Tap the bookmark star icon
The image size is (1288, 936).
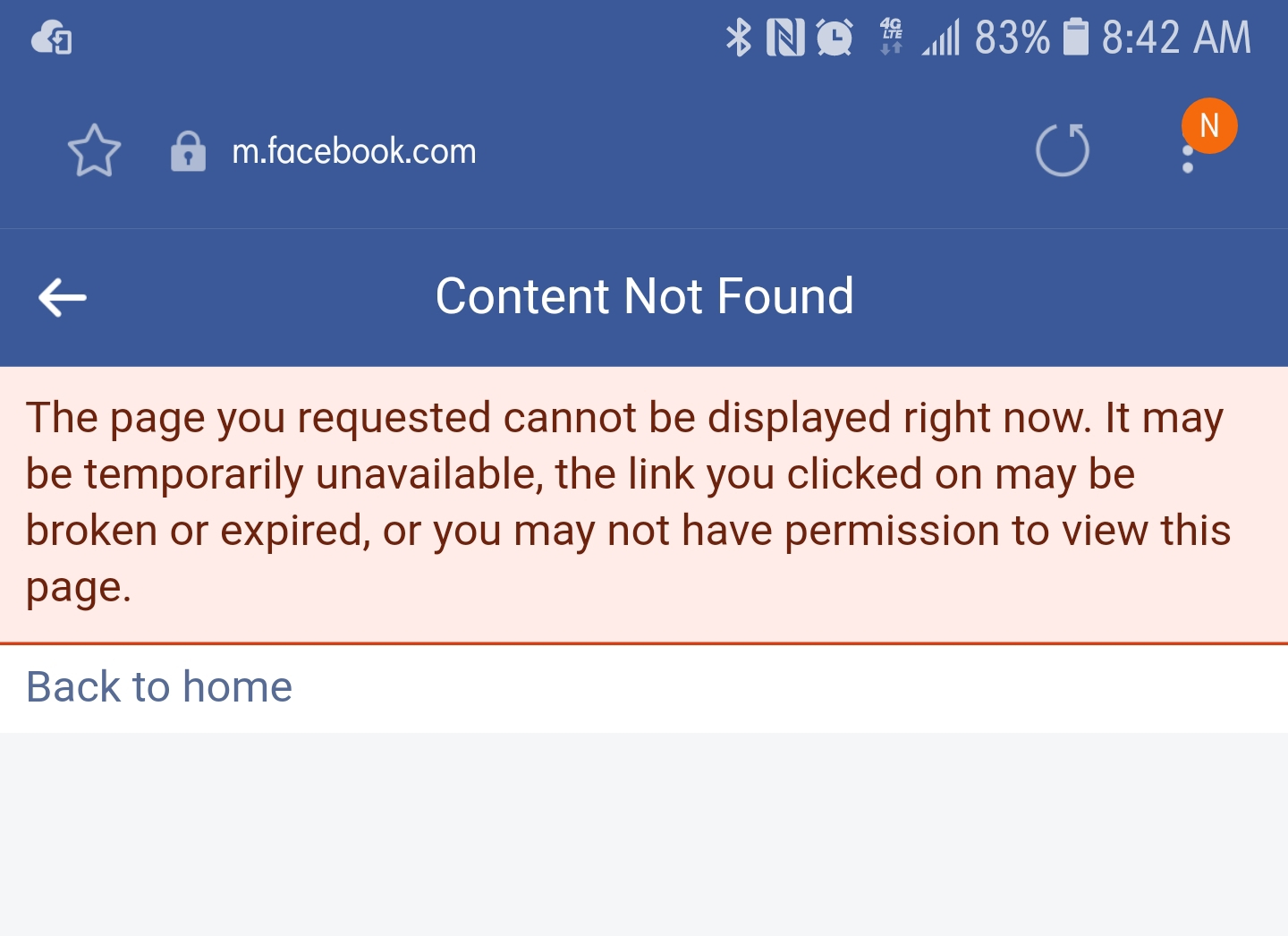tap(94, 150)
